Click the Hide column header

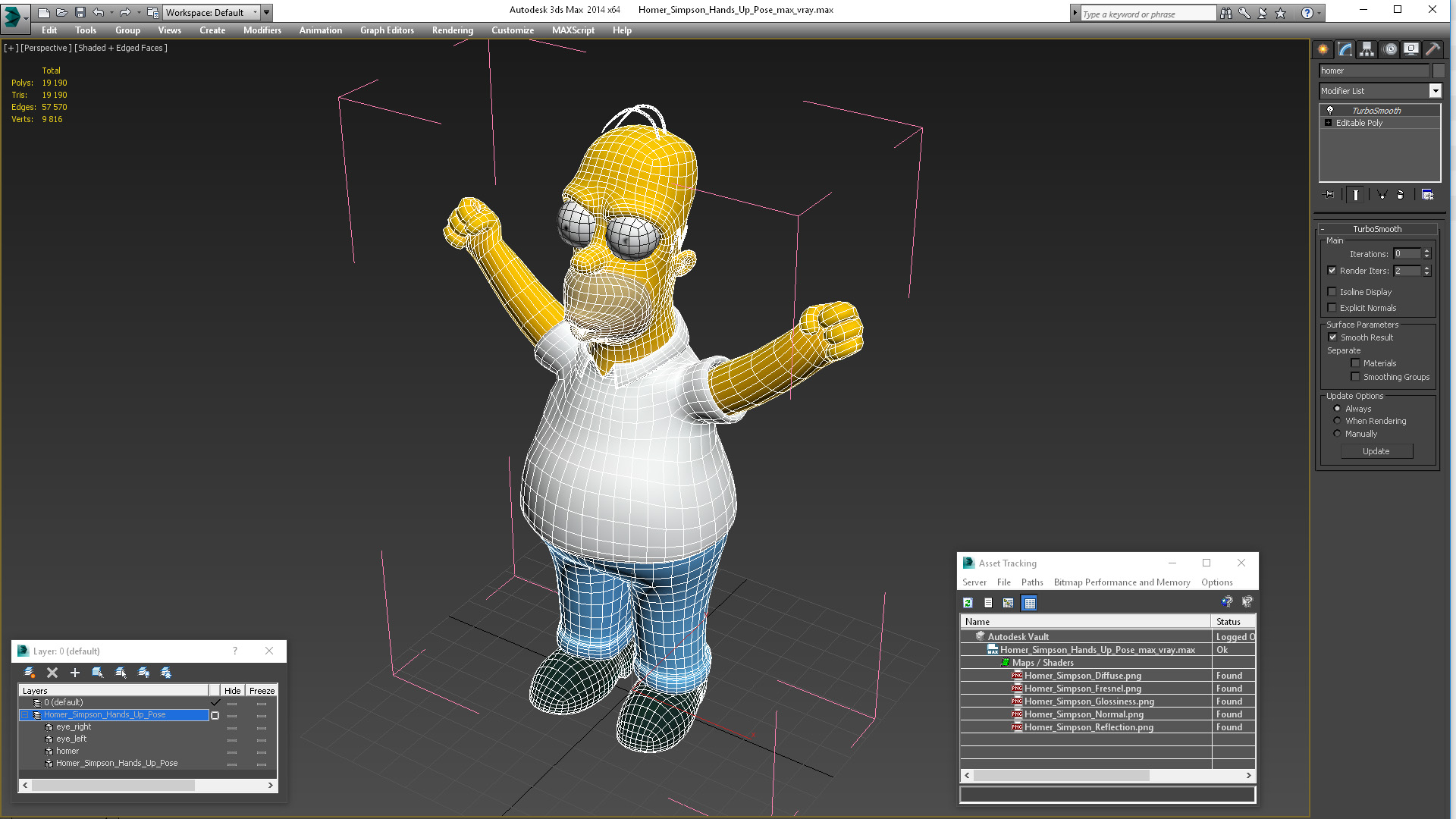[x=232, y=691]
